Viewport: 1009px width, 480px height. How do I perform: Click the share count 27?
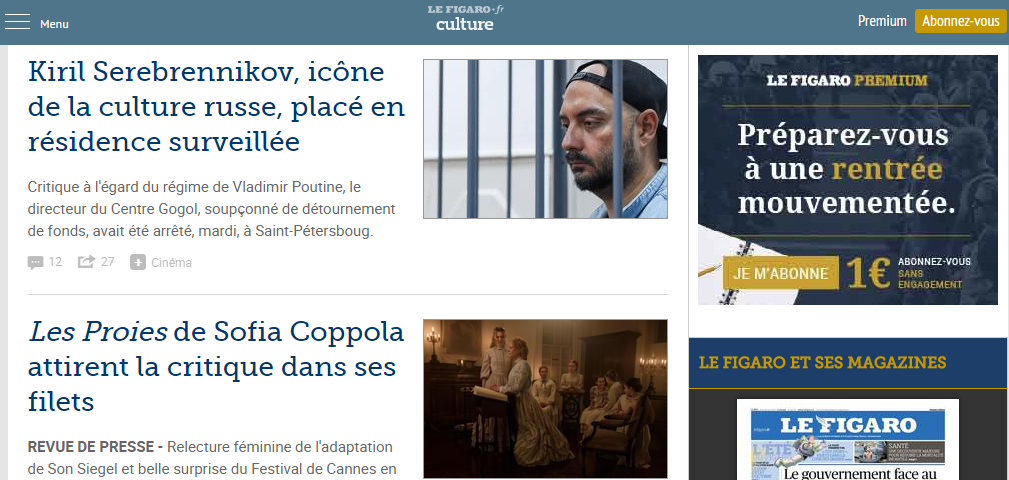[x=107, y=262]
